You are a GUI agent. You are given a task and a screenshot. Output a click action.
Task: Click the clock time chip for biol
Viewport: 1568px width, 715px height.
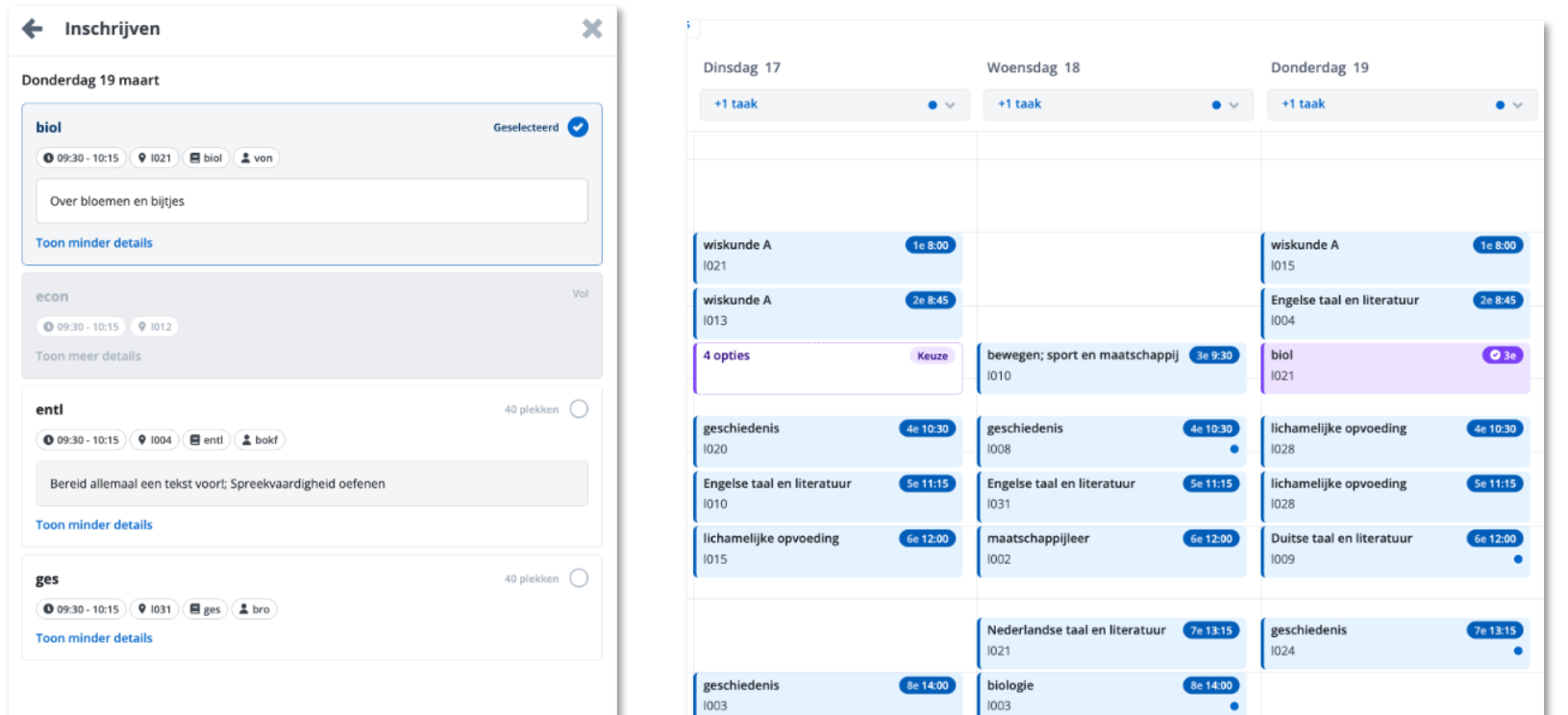[x=81, y=159]
